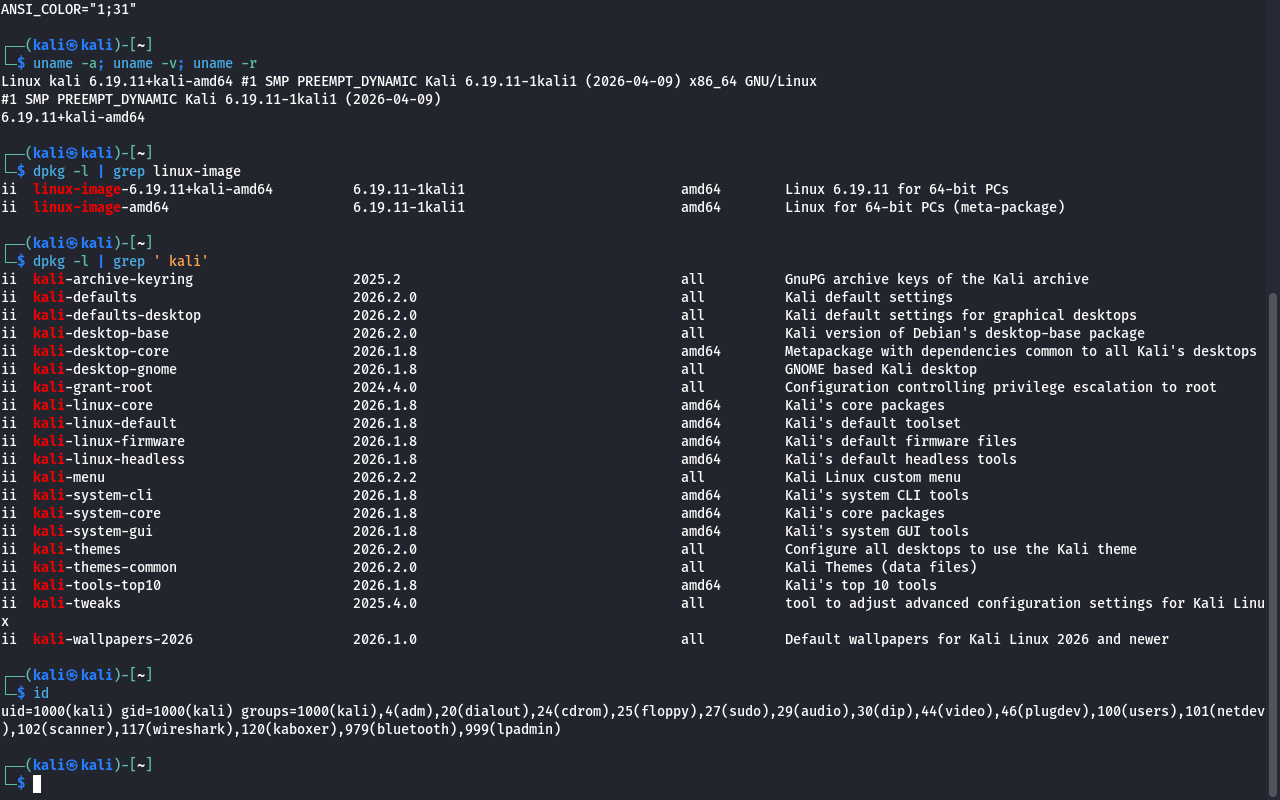
Task: Click the blinking cursor at the last prompt
Action: [37, 783]
